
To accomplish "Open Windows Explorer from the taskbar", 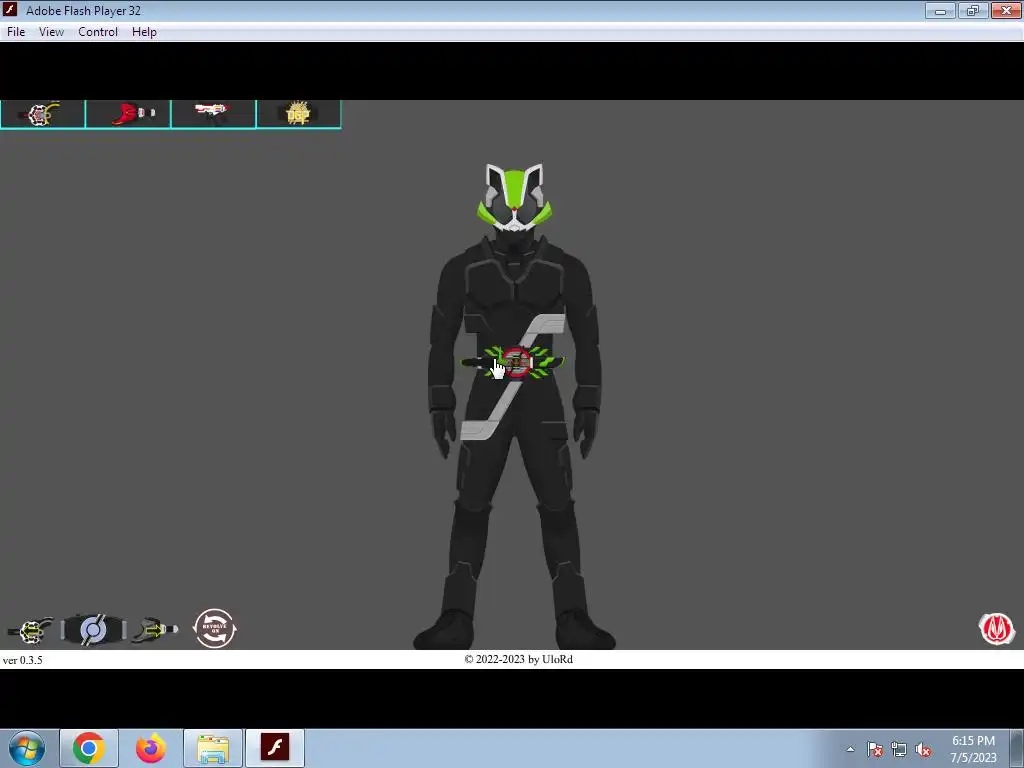I will tap(213, 748).
